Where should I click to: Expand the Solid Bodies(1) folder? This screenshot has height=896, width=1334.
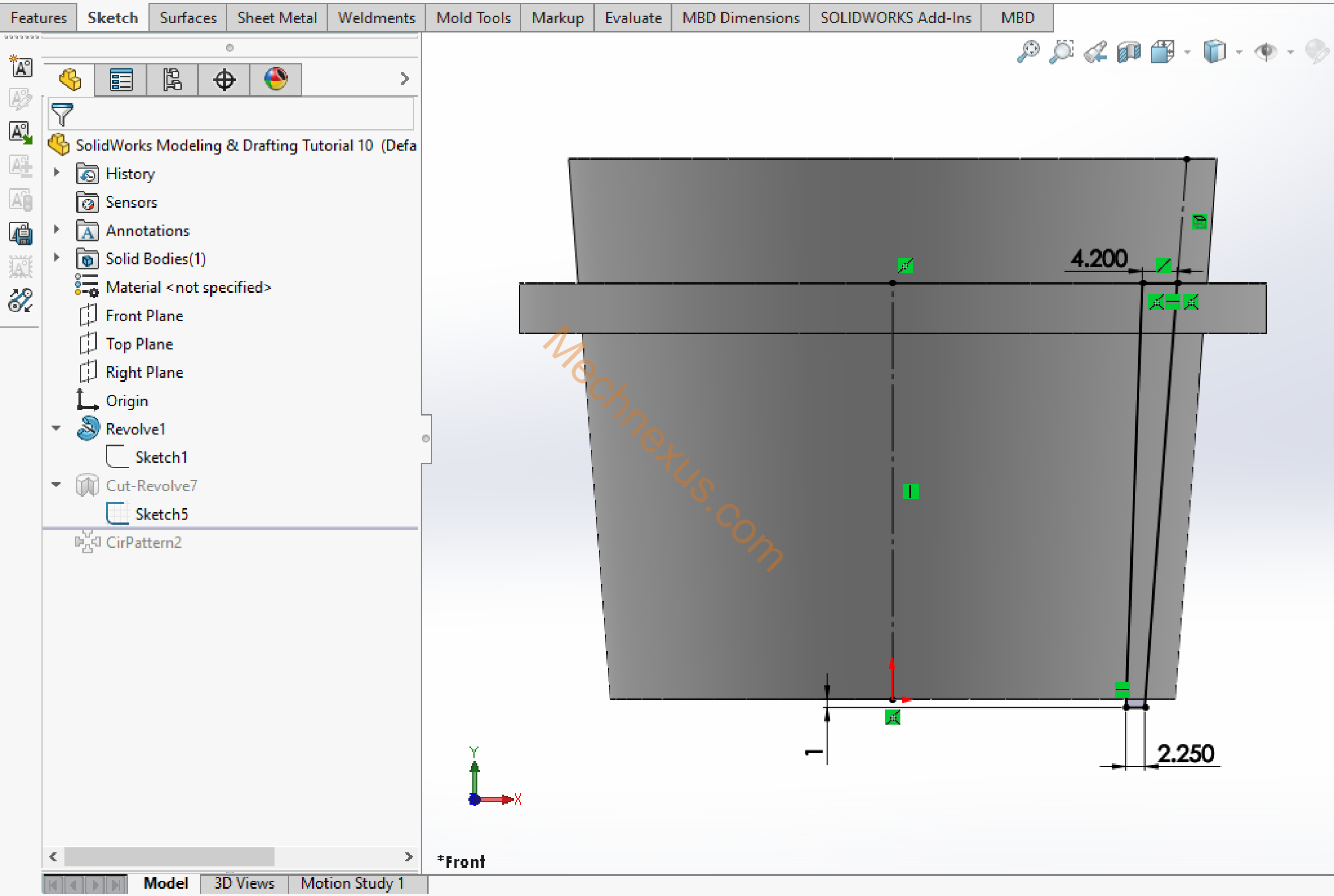pos(57,258)
